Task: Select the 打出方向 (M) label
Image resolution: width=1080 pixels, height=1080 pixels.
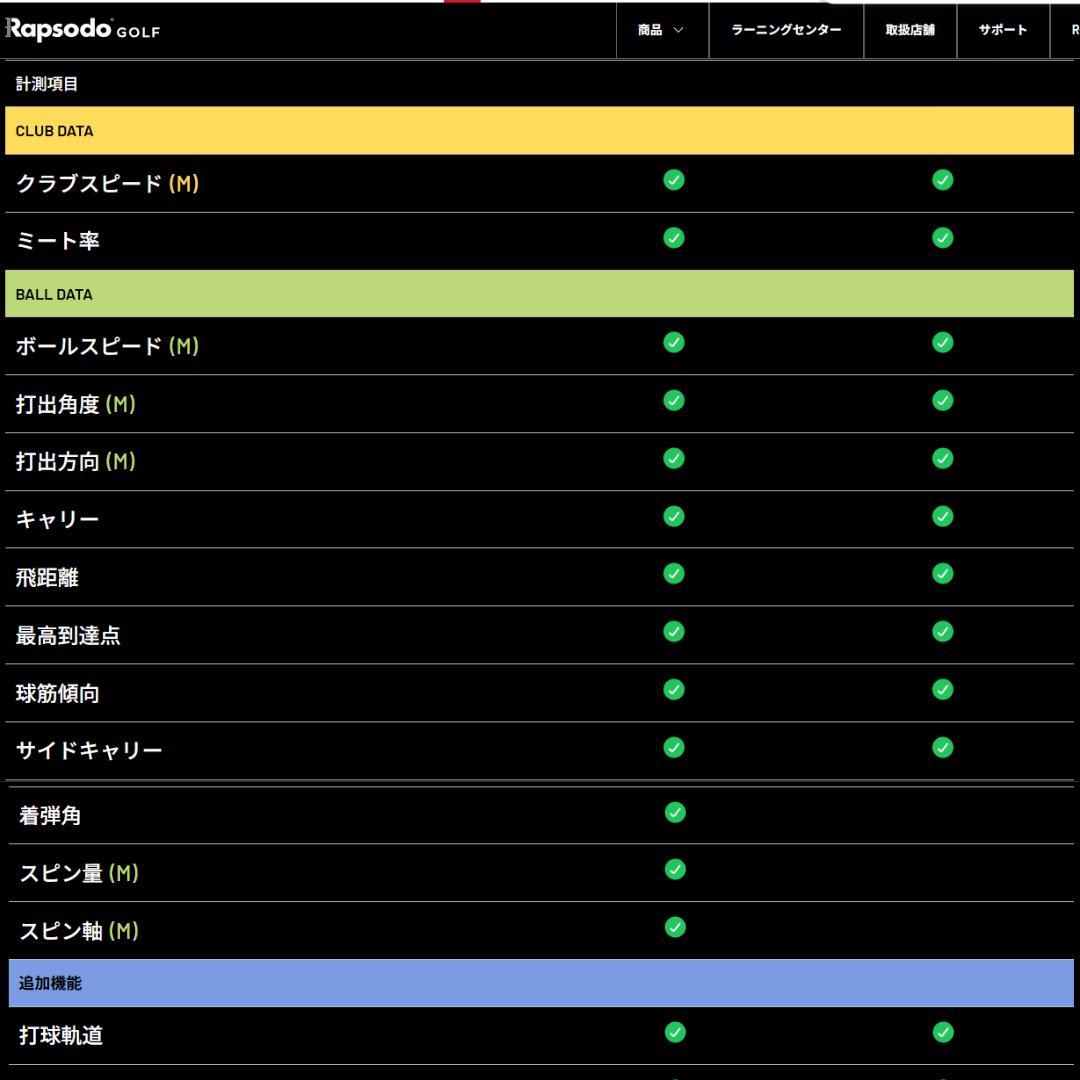Action: 76,461
